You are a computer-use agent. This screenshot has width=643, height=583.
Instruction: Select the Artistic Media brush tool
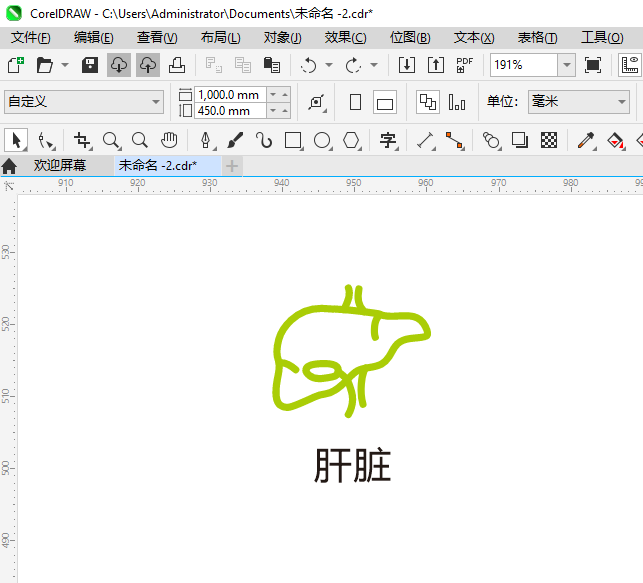click(235, 140)
